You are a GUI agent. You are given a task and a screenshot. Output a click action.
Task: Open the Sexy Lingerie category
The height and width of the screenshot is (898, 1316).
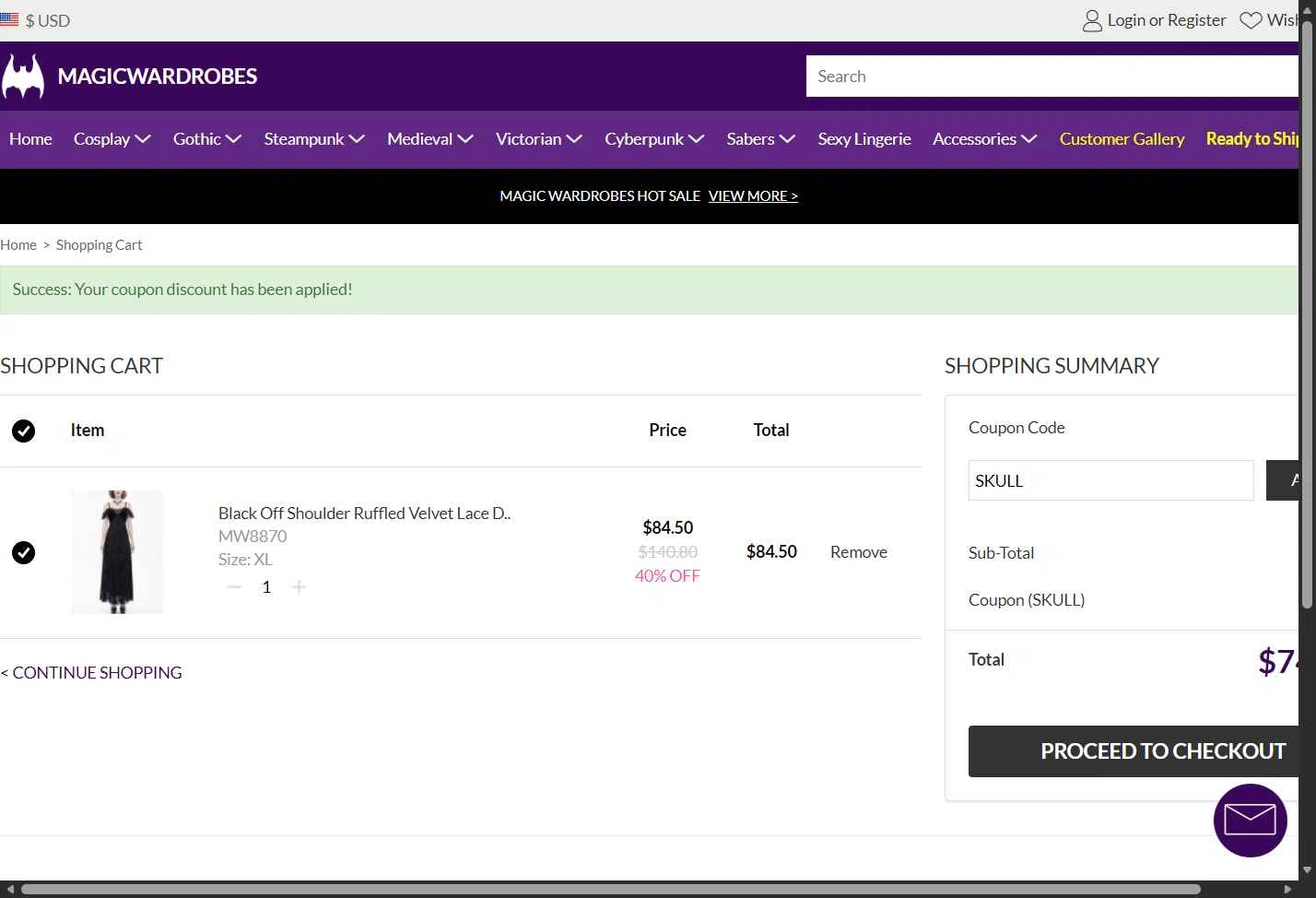(864, 139)
